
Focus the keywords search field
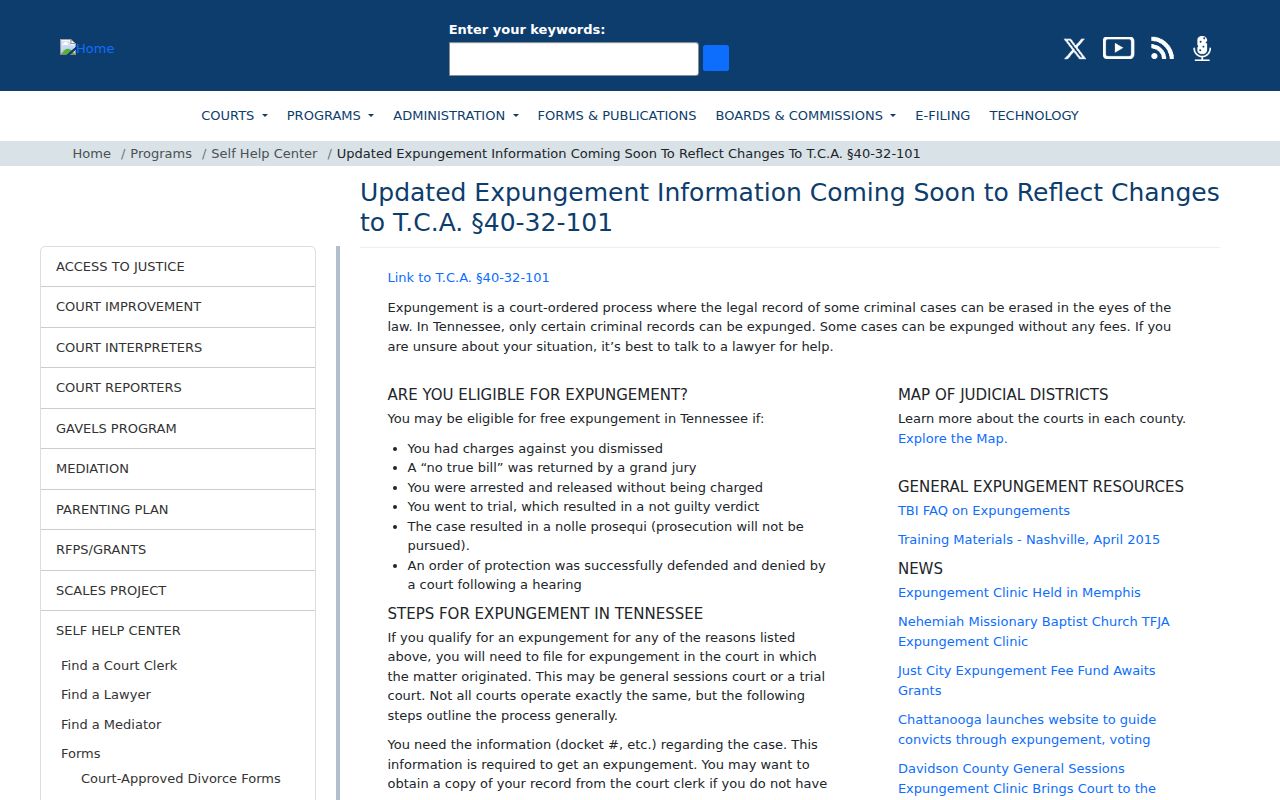point(574,59)
